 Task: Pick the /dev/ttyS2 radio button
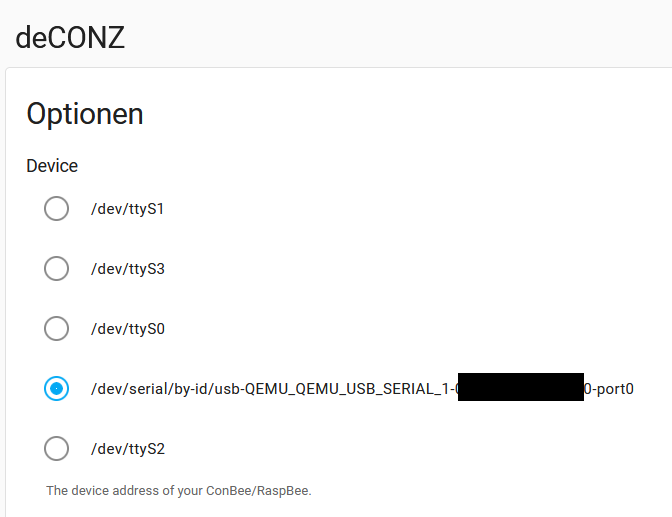pos(56,449)
